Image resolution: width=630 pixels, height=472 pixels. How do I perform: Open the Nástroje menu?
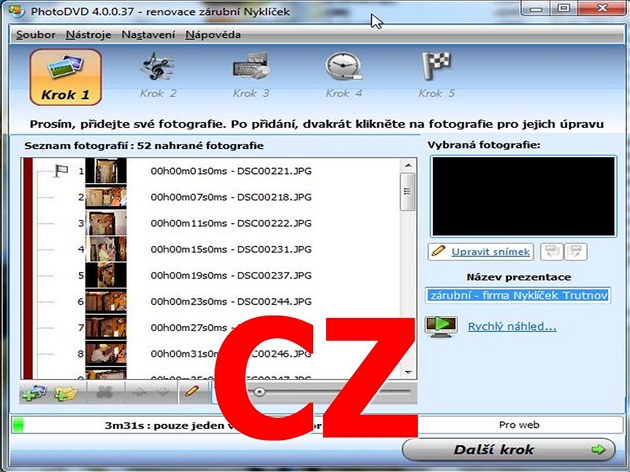88,35
